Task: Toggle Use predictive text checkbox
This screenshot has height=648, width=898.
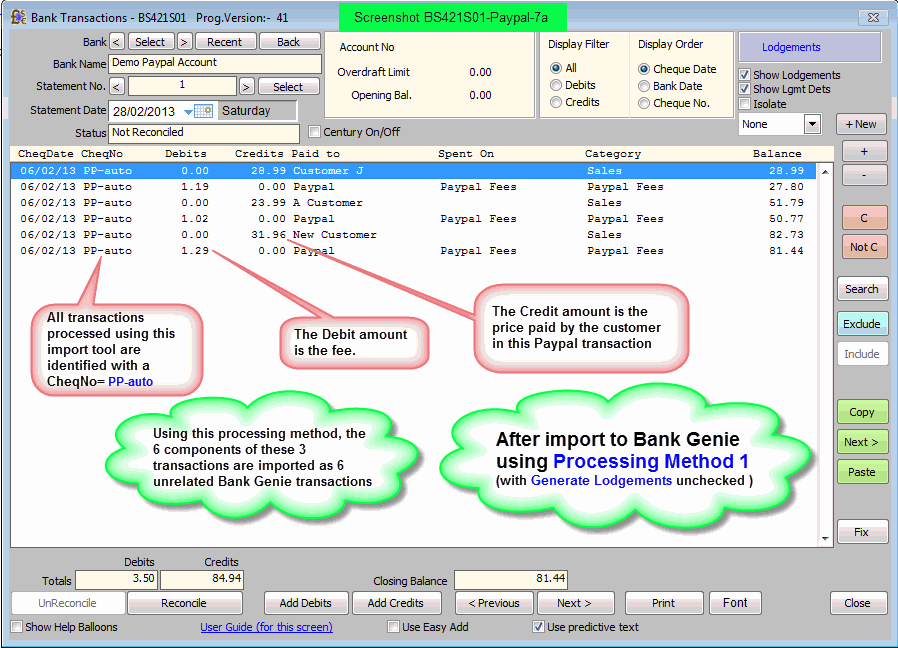Action: [538, 627]
